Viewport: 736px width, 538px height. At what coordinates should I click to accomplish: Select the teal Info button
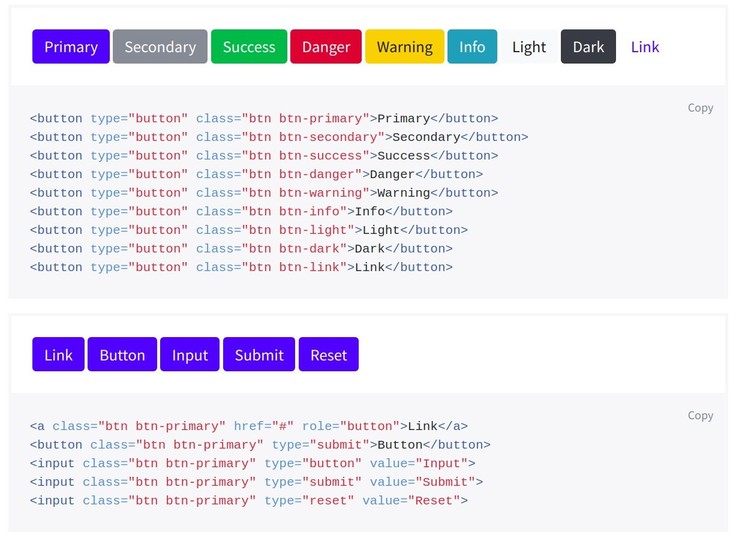coord(472,47)
